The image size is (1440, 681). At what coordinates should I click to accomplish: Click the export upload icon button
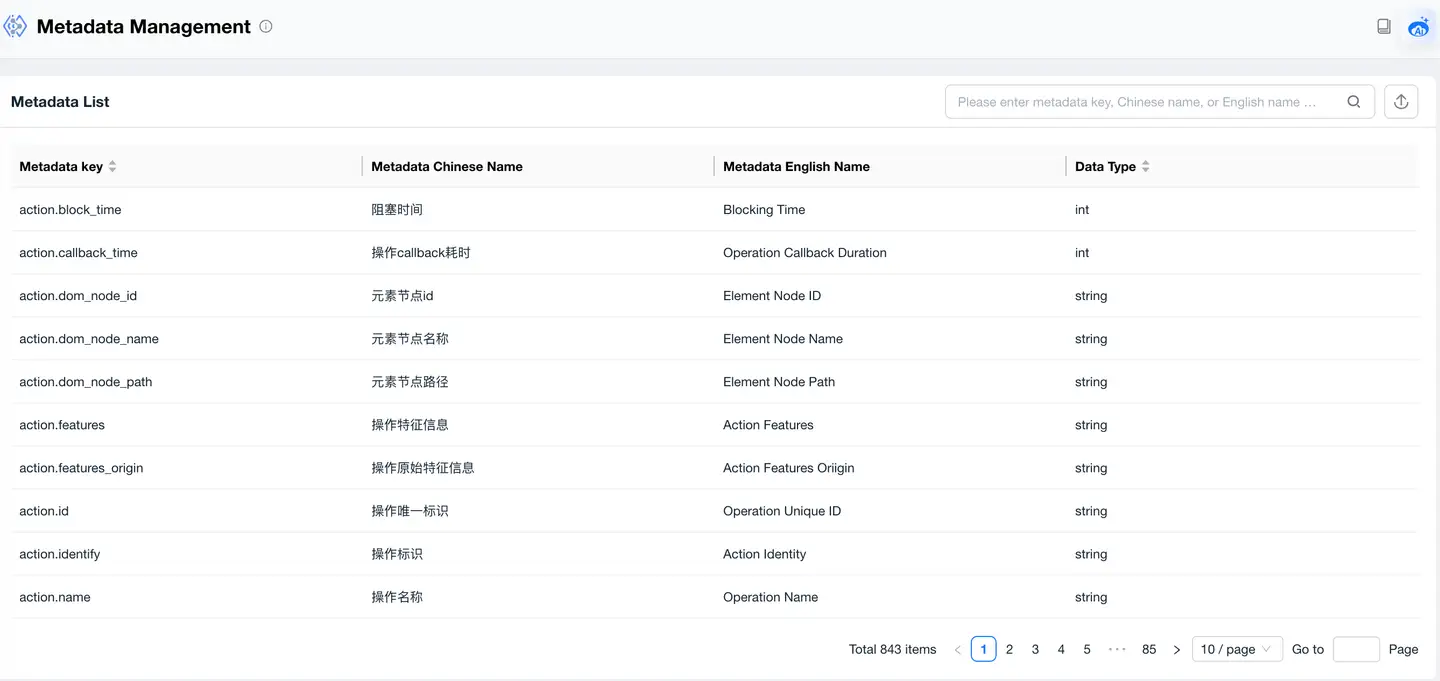click(1401, 102)
